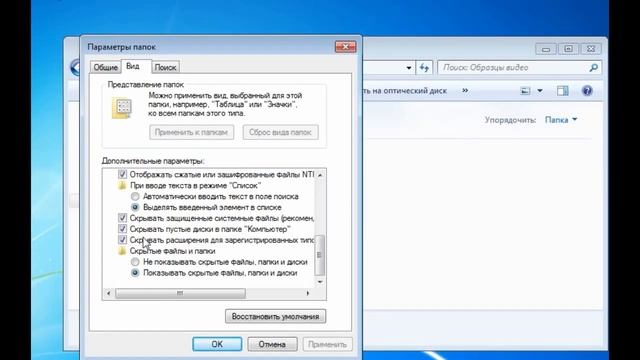The image size is (640, 360).
Task: Expand the toolbar overflow chevron »
Action: (x=465, y=91)
